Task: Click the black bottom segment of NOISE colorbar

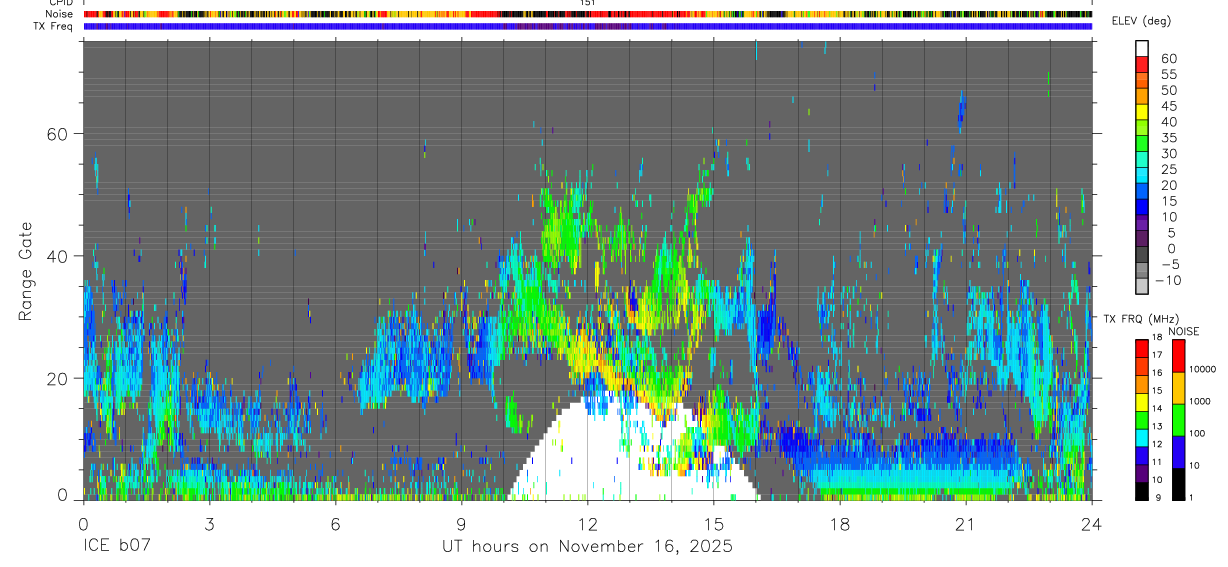Action: (x=1178, y=484)
